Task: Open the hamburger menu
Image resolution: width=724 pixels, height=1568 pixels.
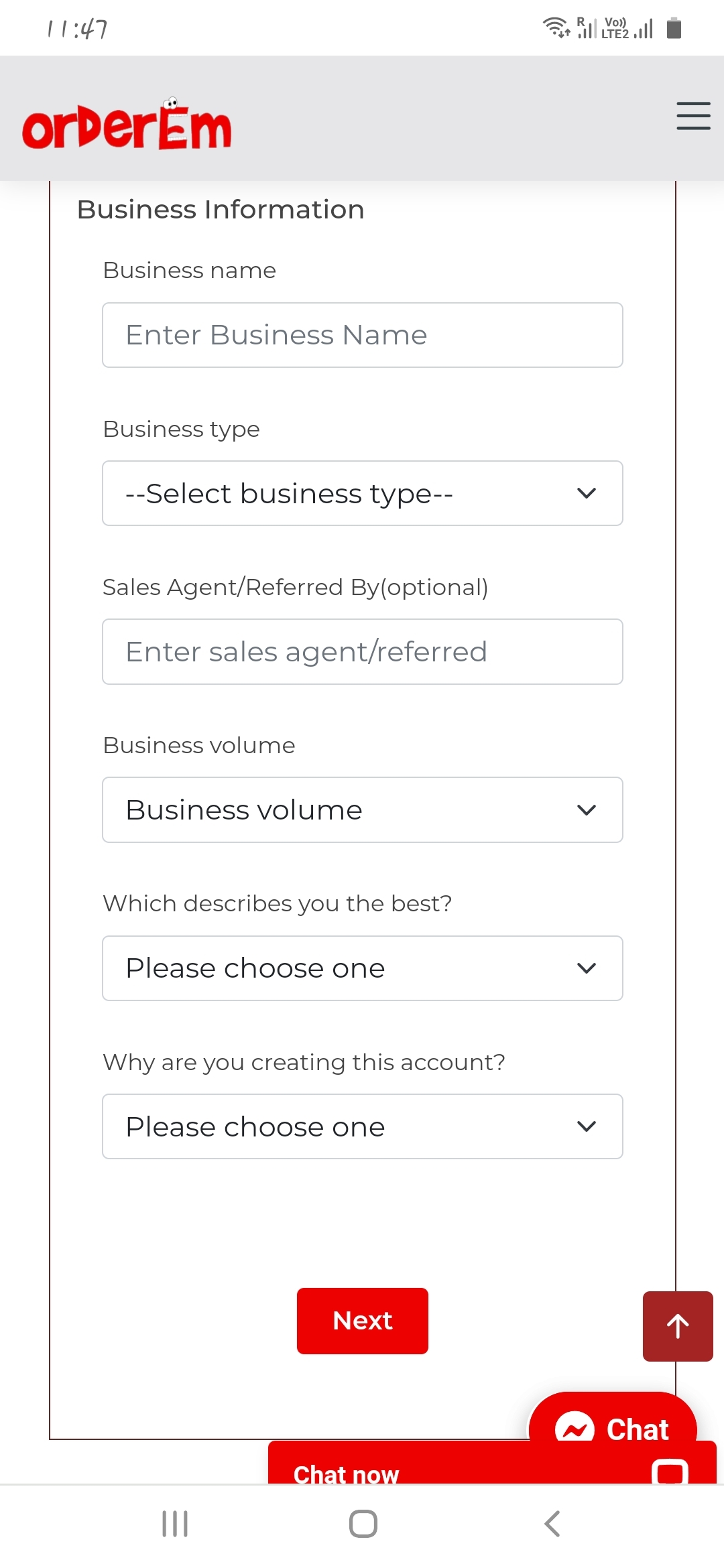Action: [x=693, y=116]
